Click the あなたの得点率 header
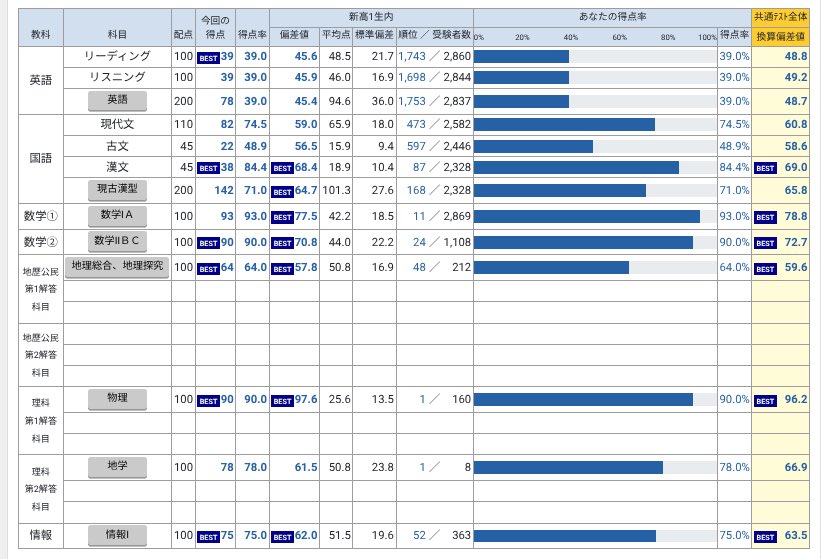 point(612,17)
